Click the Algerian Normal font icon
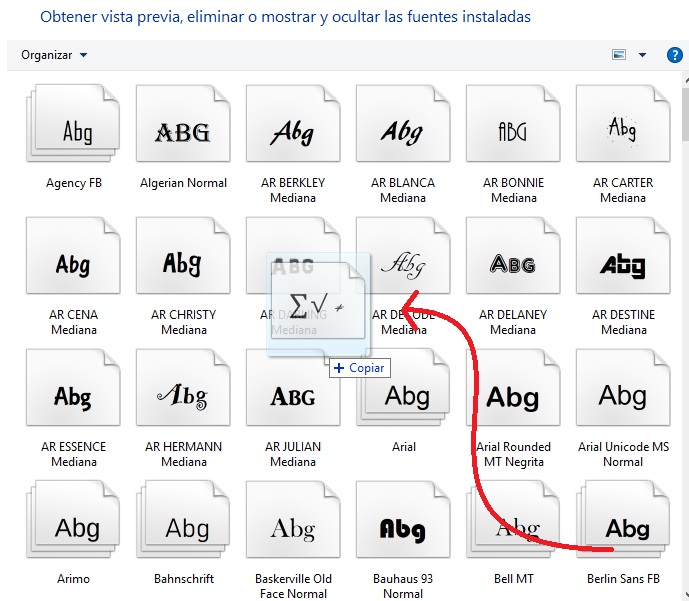This screenshot has width=689, height=601. pos(183,130)
